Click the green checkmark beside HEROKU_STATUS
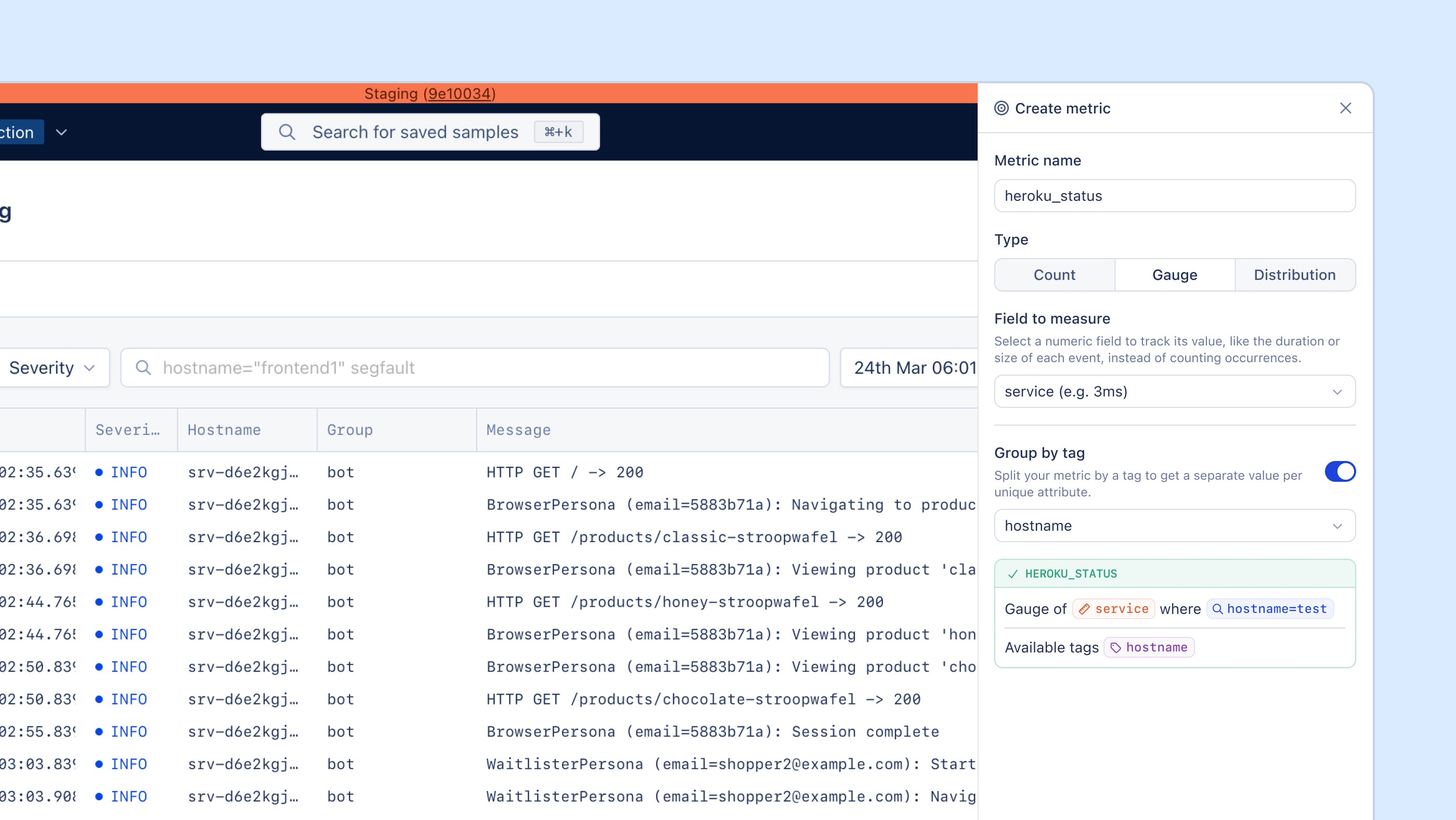Image resolution: width=1456 pixels, height=820 pixels. click(x=1013, y=574)
